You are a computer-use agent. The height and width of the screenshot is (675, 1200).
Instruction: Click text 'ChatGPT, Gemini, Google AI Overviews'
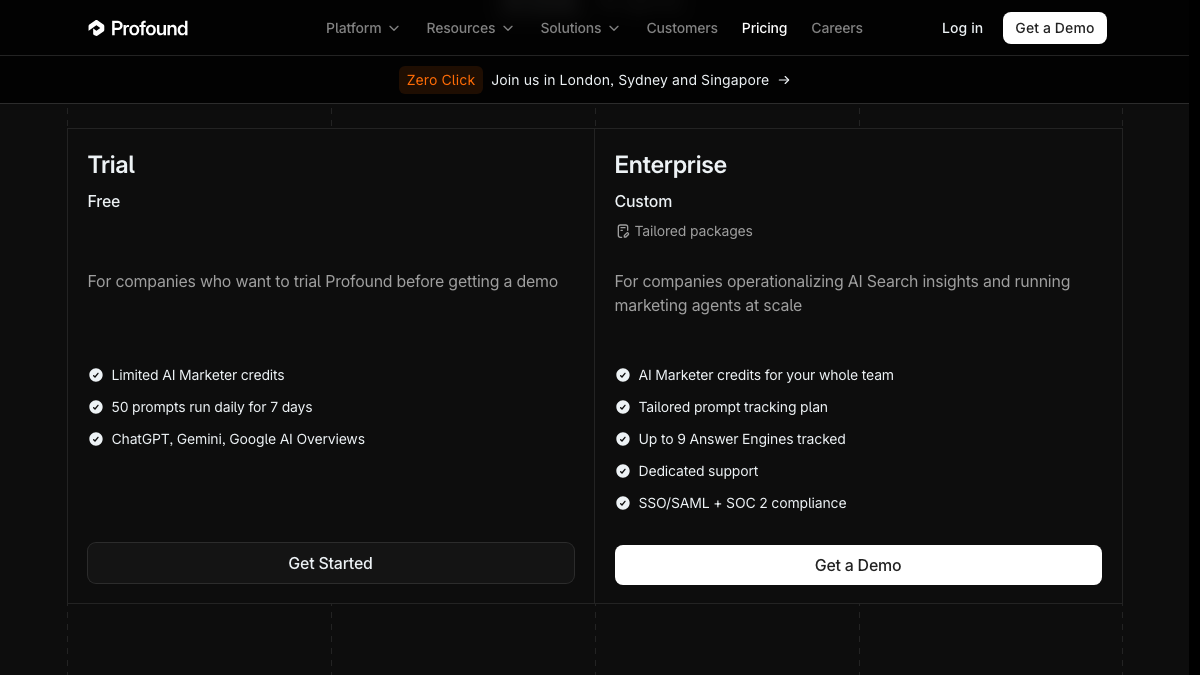coord(238,439)
